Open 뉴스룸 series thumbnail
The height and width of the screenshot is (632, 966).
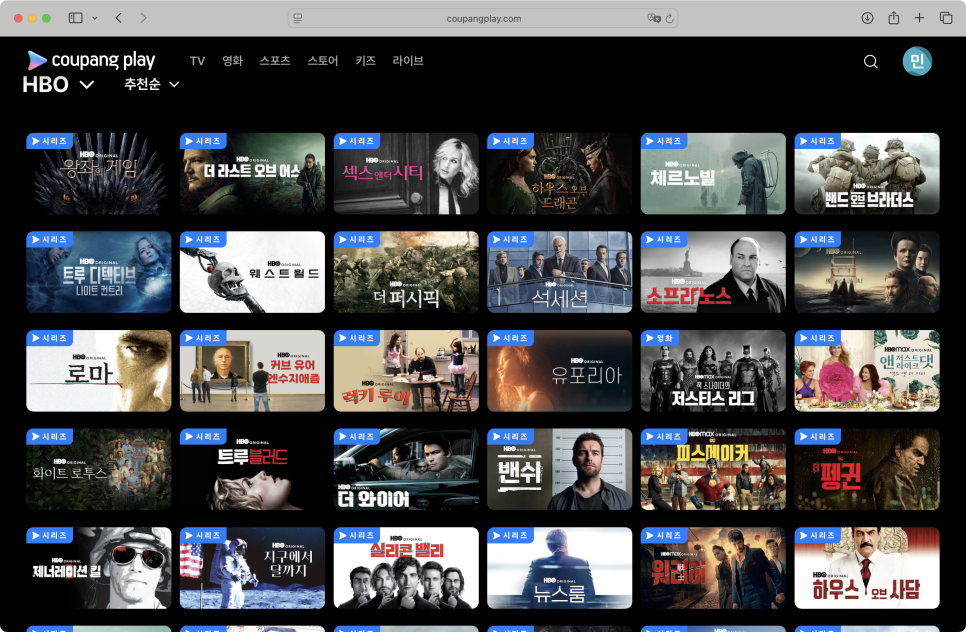[559, 568]
